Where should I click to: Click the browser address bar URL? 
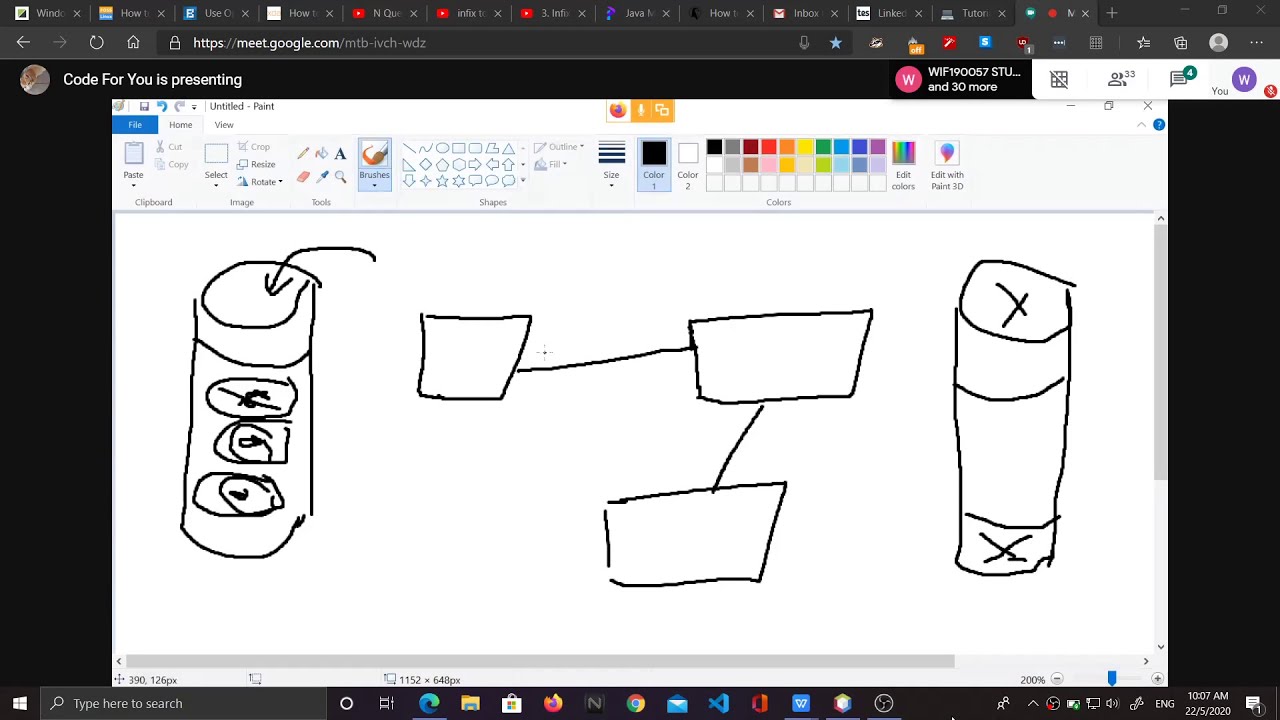point(309,43)
